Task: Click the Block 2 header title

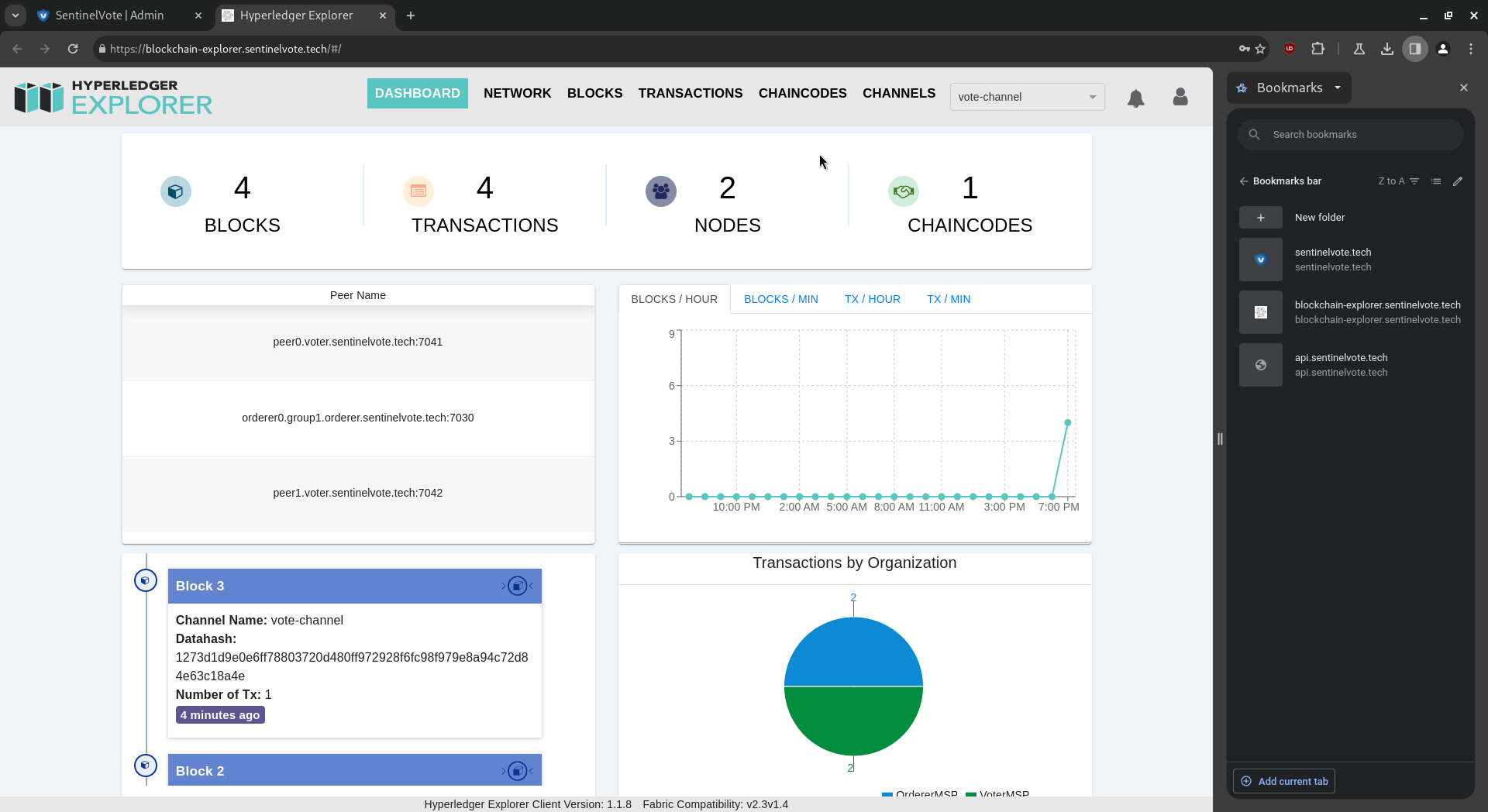Action: (x=200, y=771)
